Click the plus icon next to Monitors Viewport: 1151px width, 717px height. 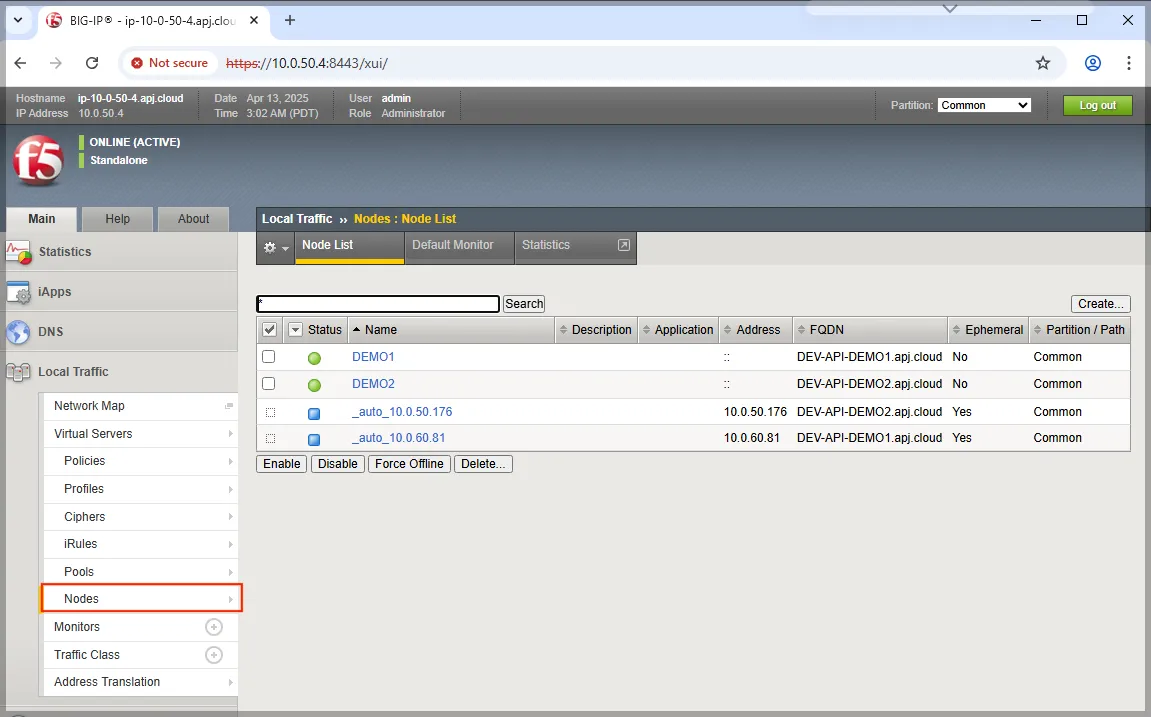pos(213,627)
